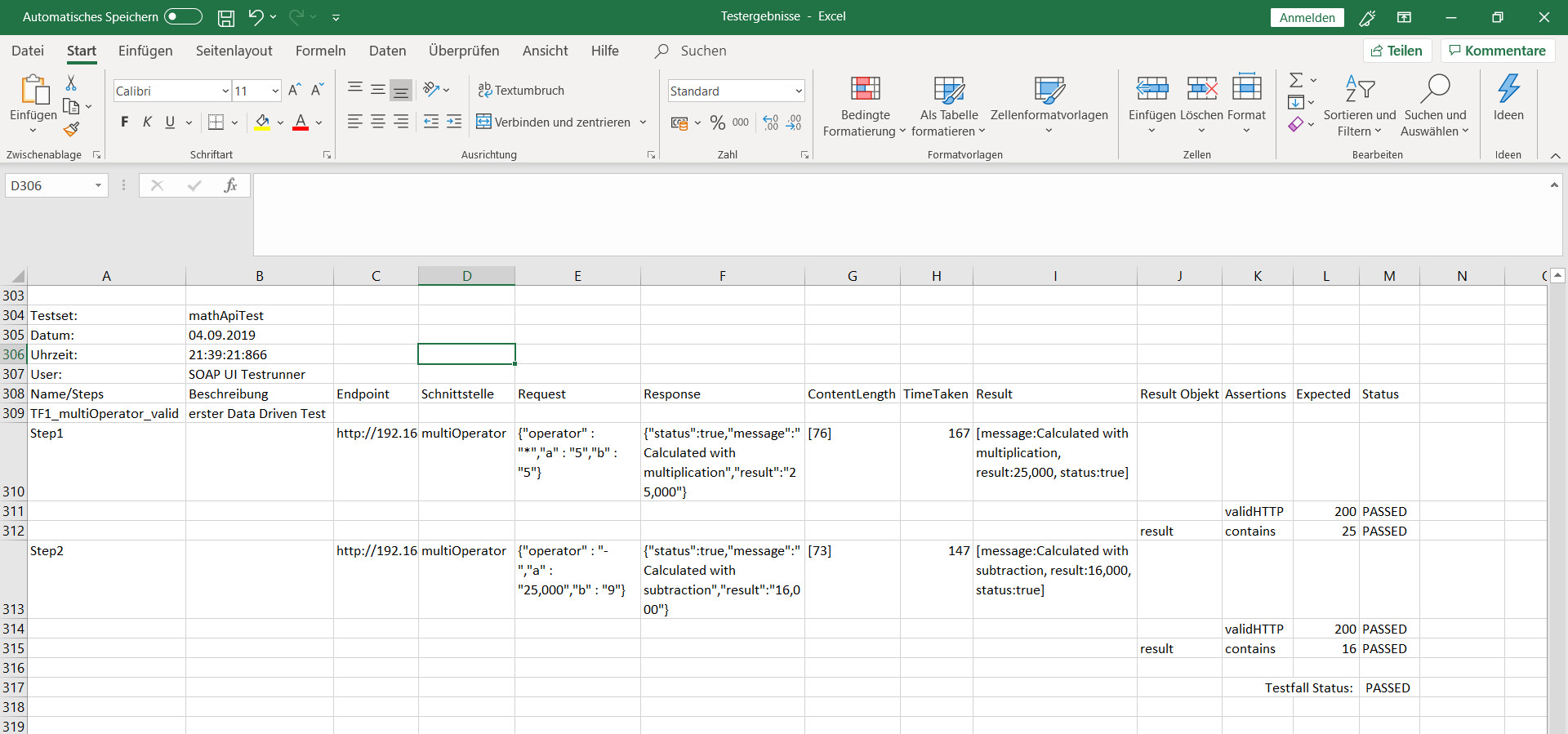Click the Anmelden button
This screenshot has width=1568, height=734.
[1307, 17]
